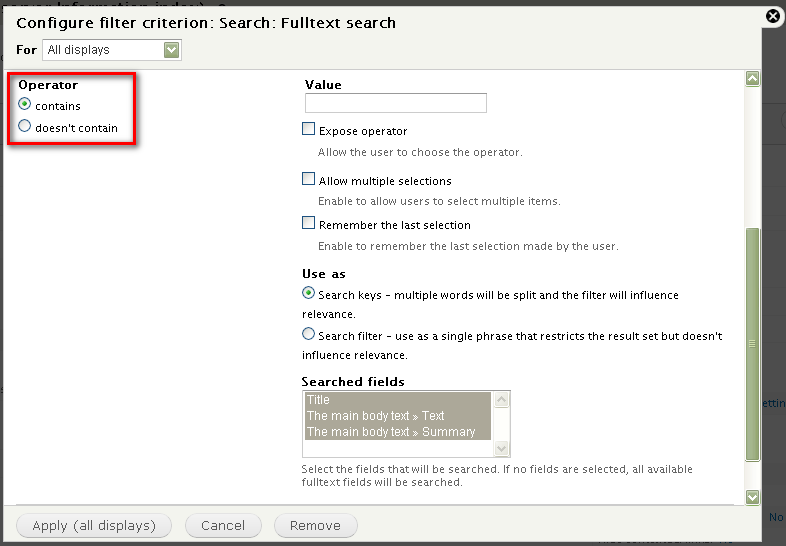786x546 pixels.
Task: Check Allow multiple selections
Action: point(309,180)
